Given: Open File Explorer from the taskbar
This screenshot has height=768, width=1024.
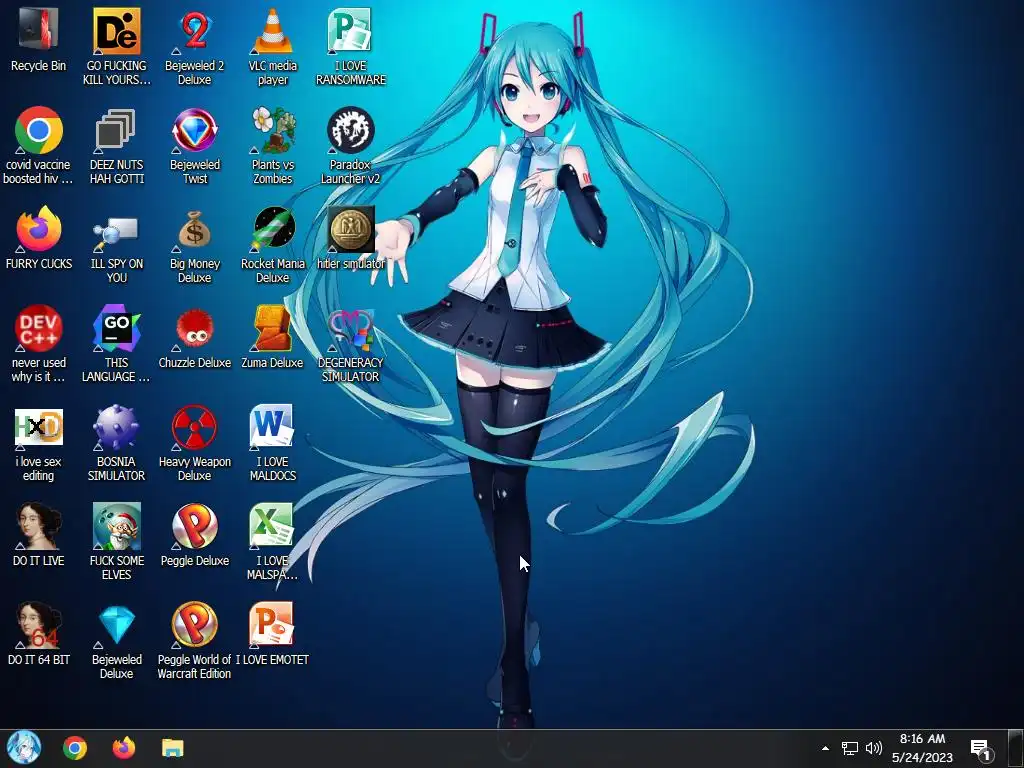Looking at the screenshot, I should point(173,748).
